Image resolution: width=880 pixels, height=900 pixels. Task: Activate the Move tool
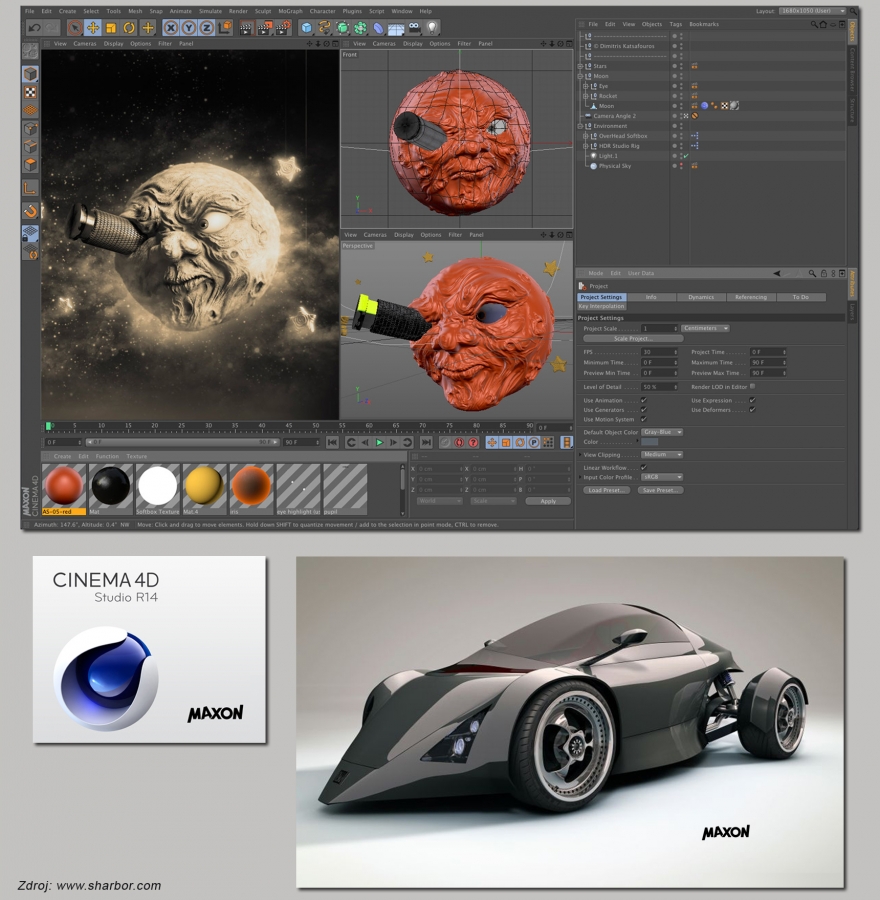(93, 28)
